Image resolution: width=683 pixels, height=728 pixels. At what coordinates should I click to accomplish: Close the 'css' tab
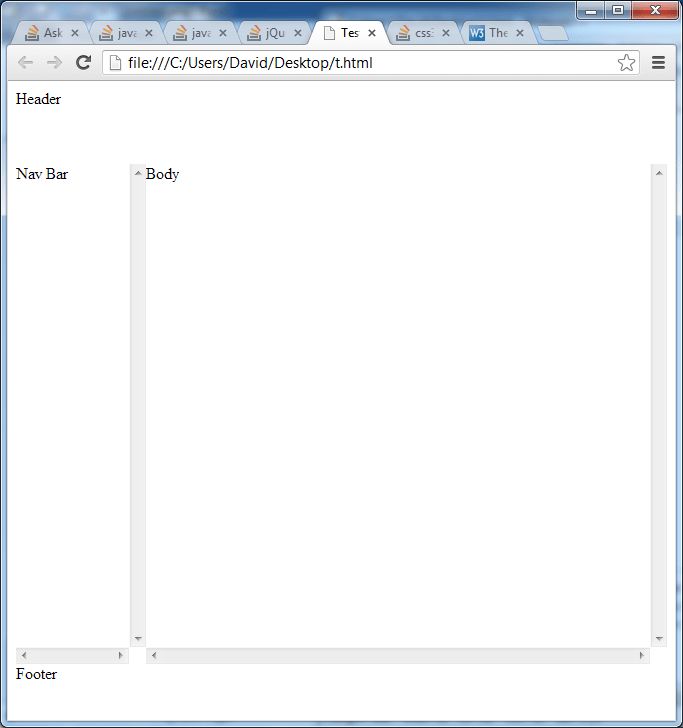(446, 33)
